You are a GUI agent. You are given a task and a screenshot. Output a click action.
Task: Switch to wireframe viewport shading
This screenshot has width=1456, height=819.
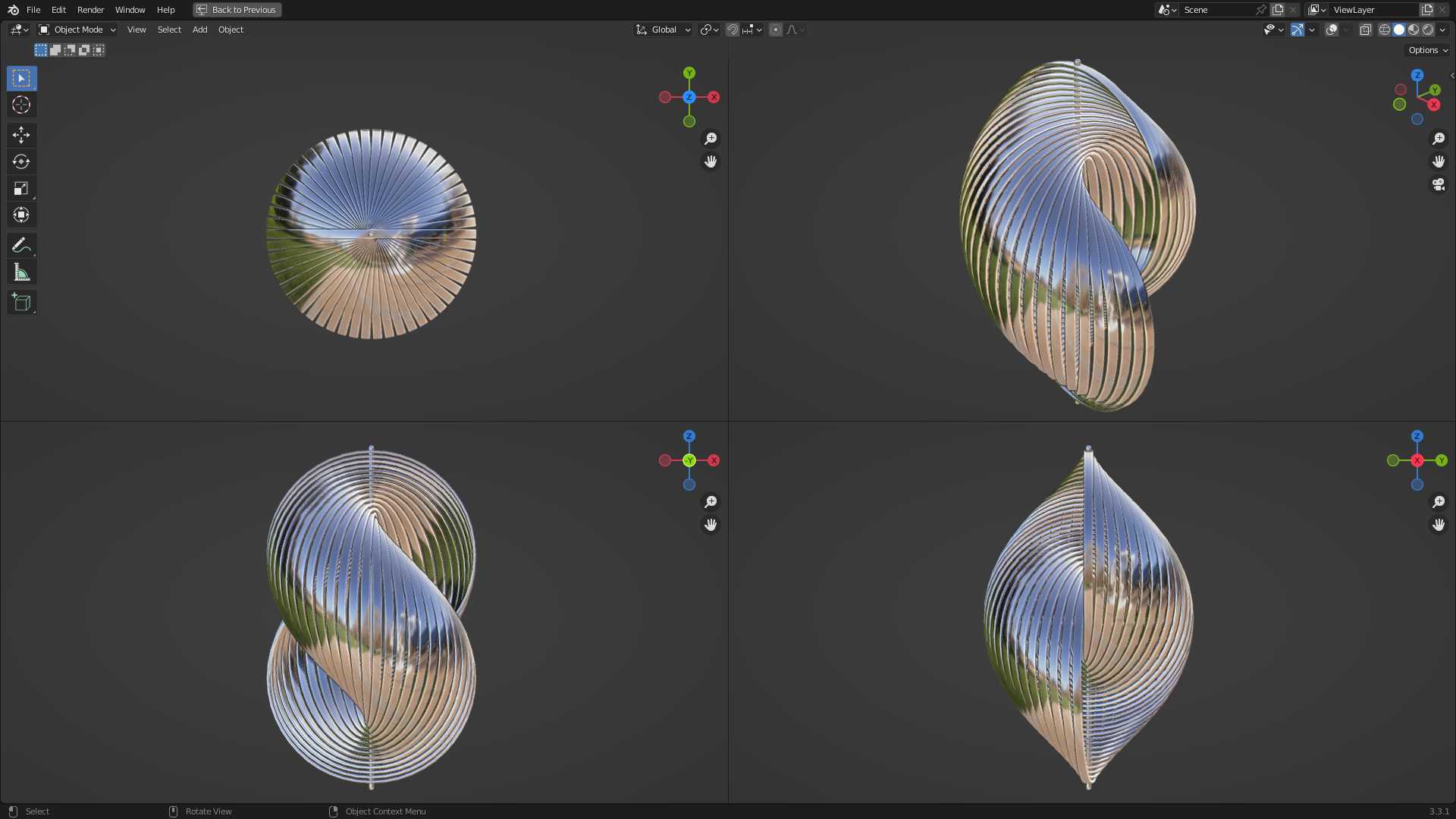click(x=1385, y=30)
